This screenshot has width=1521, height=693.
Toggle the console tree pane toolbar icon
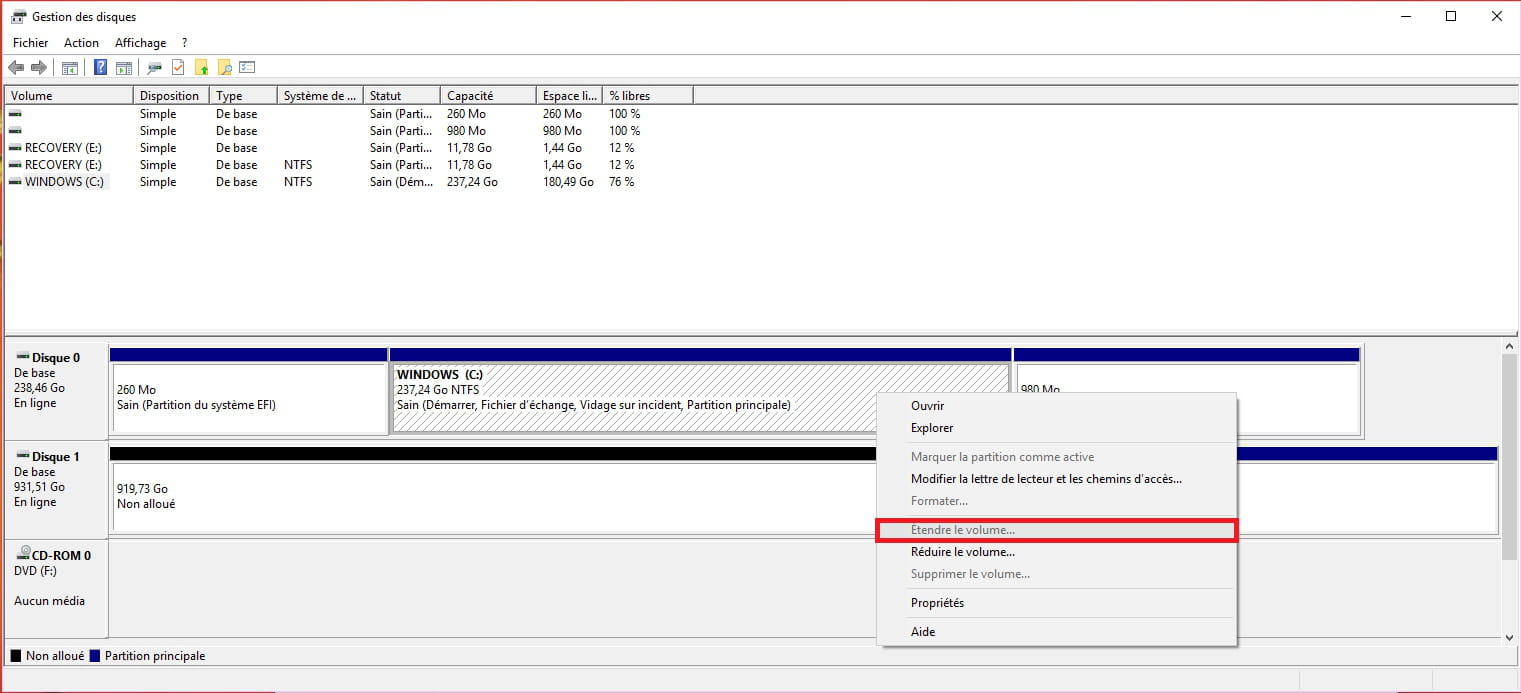(70, 68)
